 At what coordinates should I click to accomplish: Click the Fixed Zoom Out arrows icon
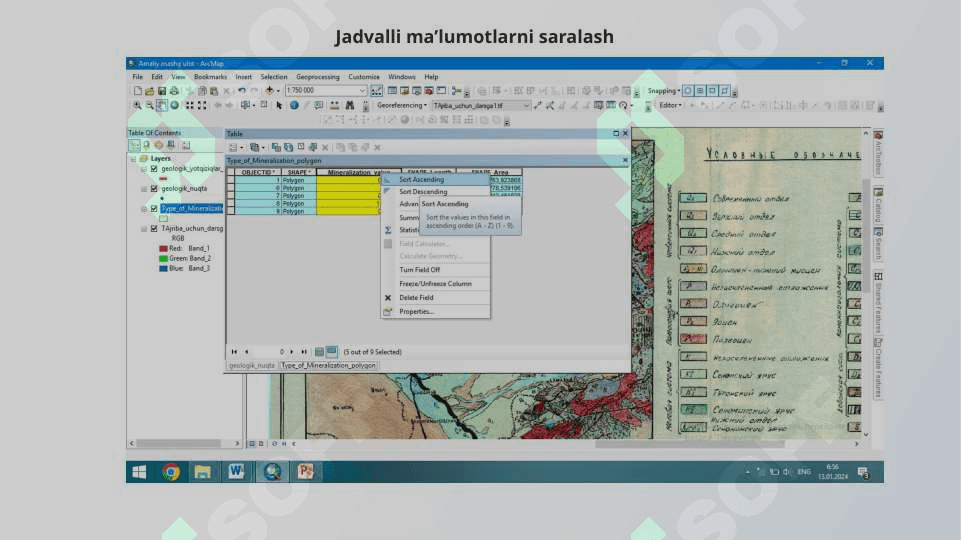click(202, 105)
